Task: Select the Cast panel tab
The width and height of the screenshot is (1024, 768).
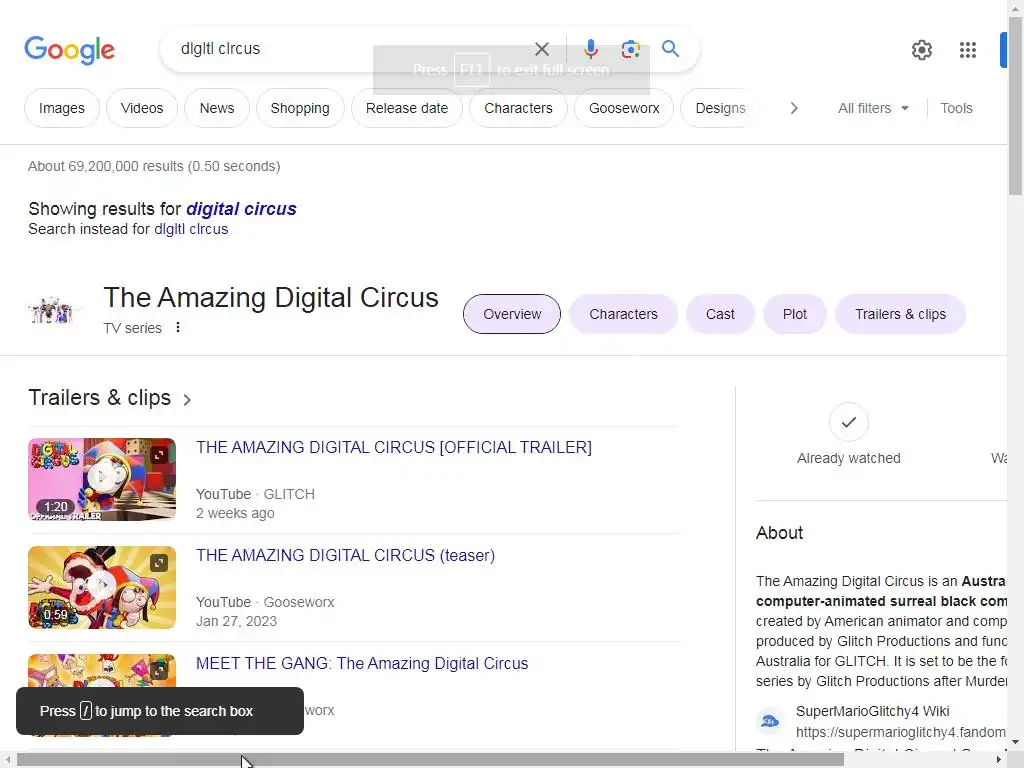Action: [720, 314]
